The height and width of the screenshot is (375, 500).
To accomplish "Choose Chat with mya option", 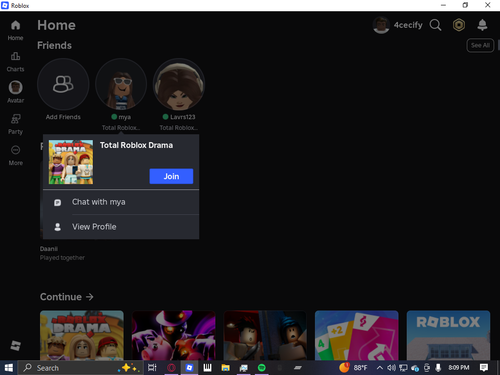I will coord(121,202).
